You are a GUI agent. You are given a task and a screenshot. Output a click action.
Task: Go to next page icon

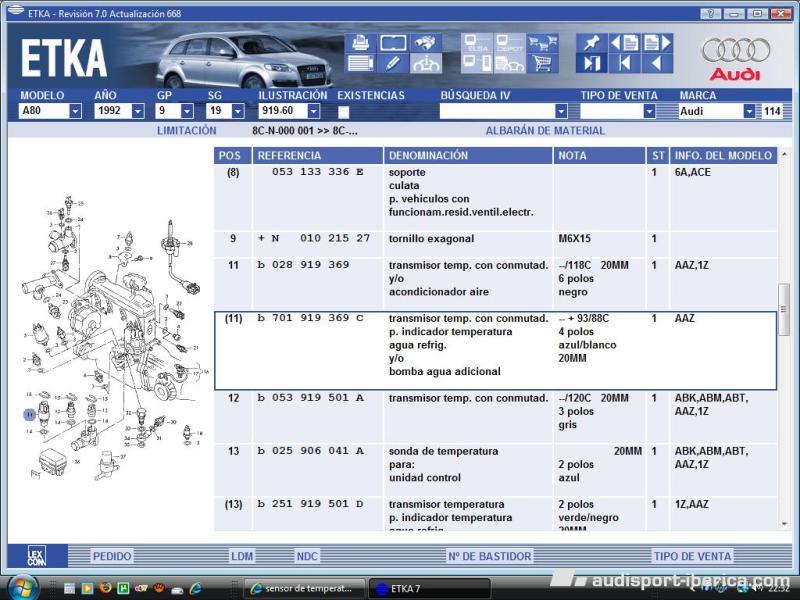[x=657, y=43]
